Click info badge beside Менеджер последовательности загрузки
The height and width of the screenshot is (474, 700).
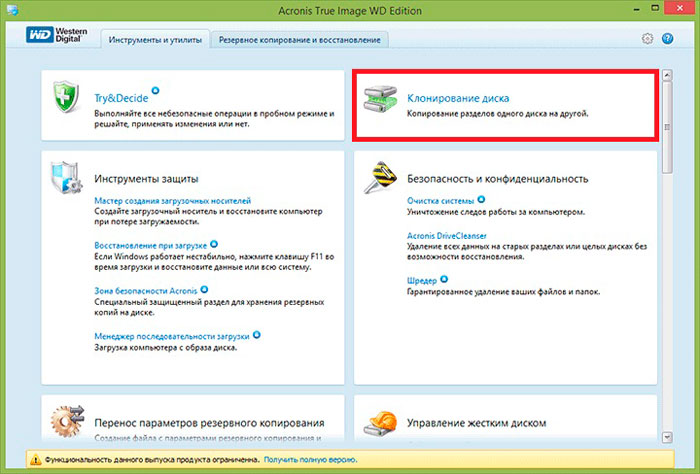click(x=257, y=335)
